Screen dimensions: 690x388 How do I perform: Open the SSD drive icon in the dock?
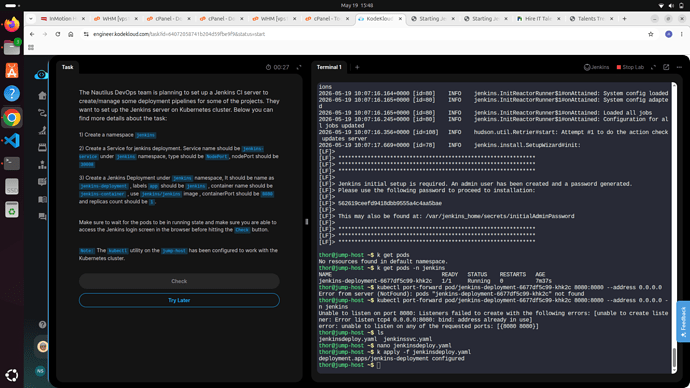point(12,187)
